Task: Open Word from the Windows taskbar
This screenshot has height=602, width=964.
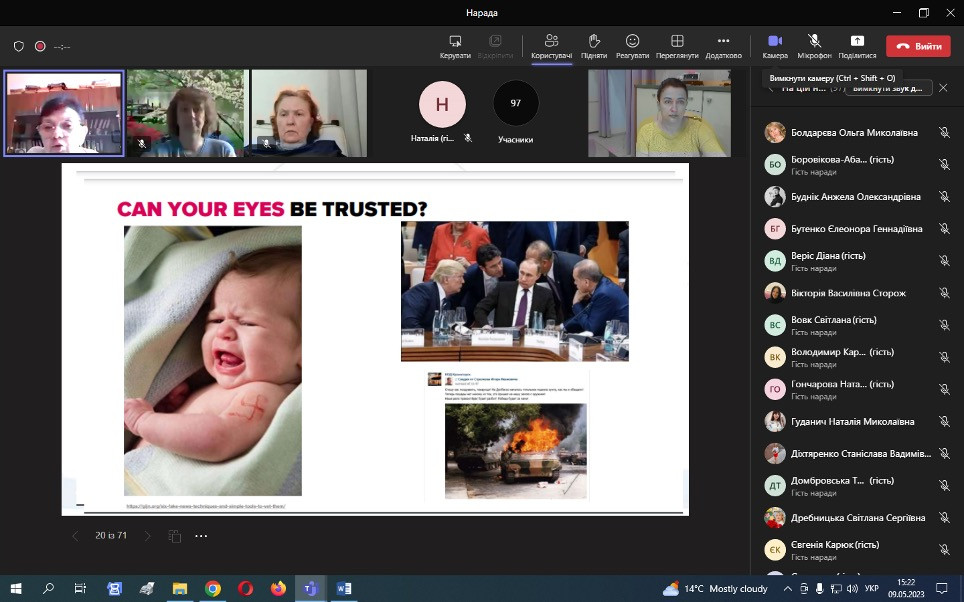Action: coord(343,588)
